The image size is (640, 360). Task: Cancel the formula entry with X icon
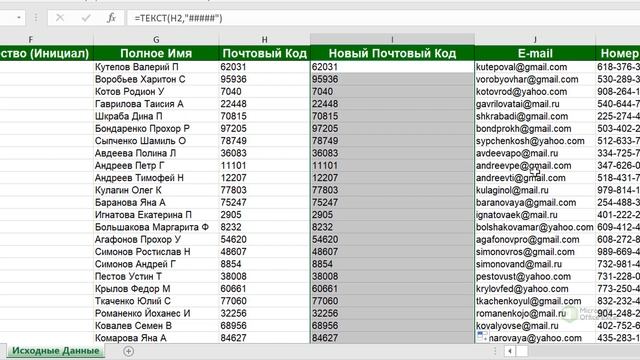click(60, 18)
